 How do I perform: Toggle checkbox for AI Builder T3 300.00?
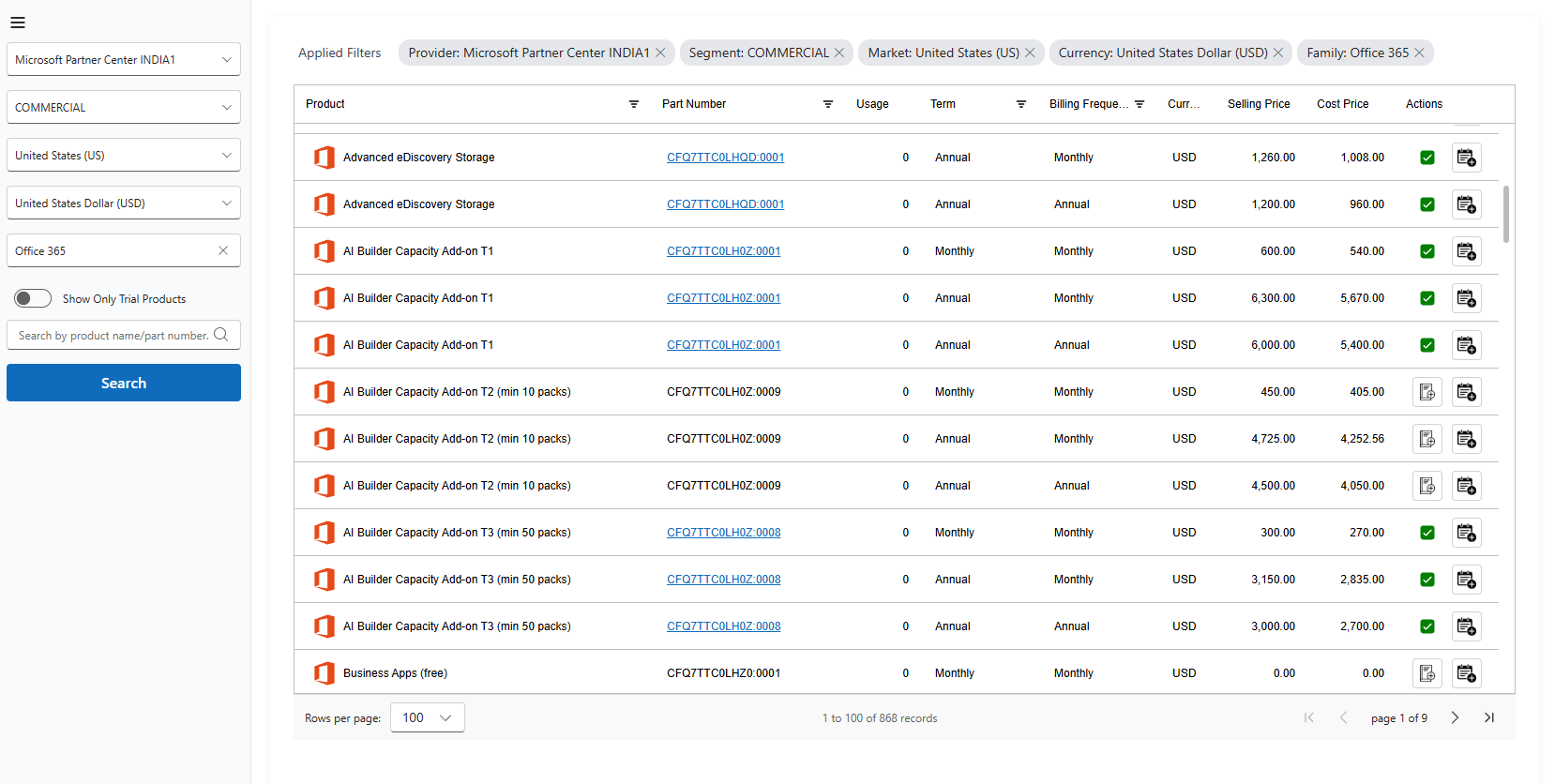1427,533
